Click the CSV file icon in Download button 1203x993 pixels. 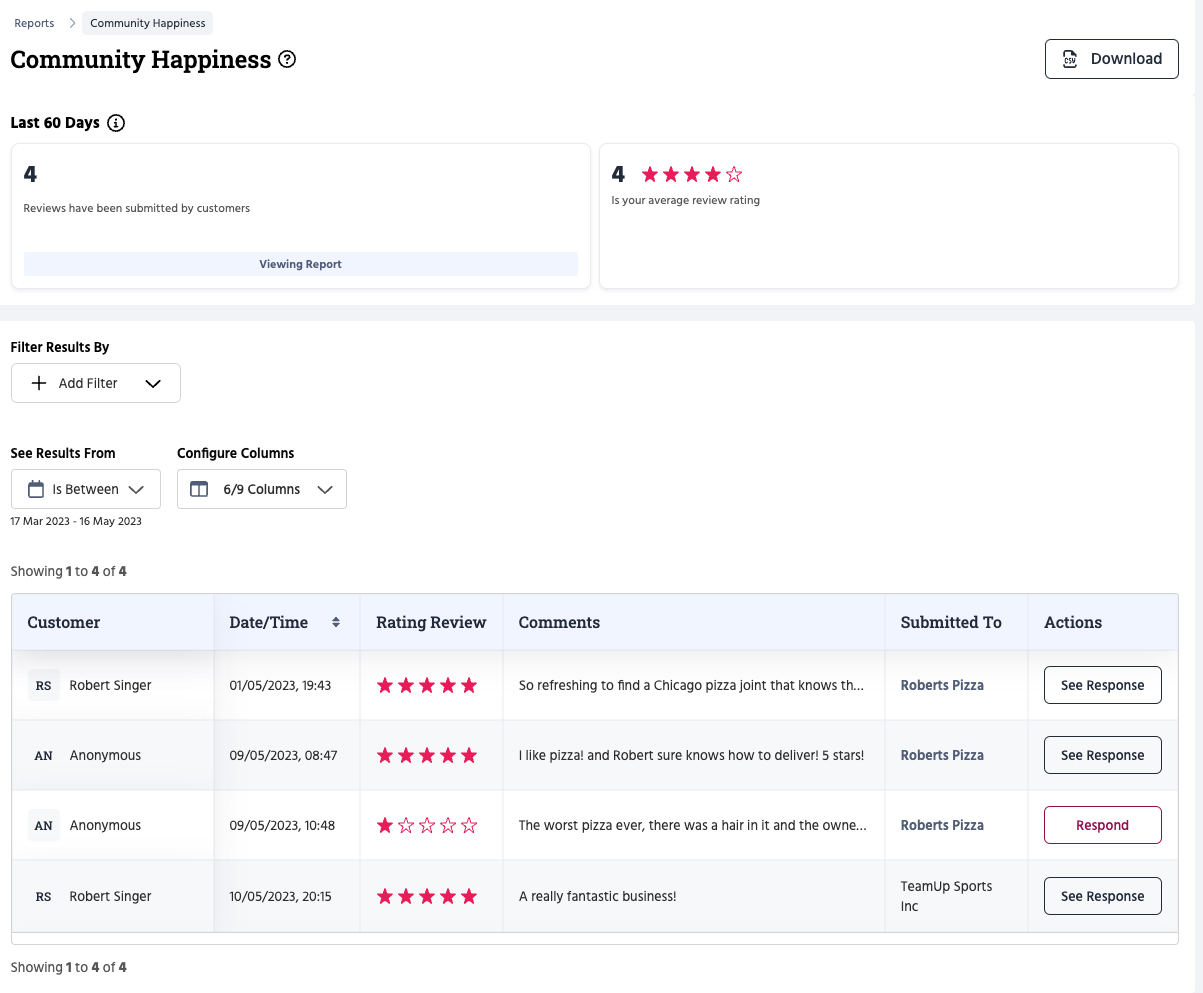click(1070, 59)
